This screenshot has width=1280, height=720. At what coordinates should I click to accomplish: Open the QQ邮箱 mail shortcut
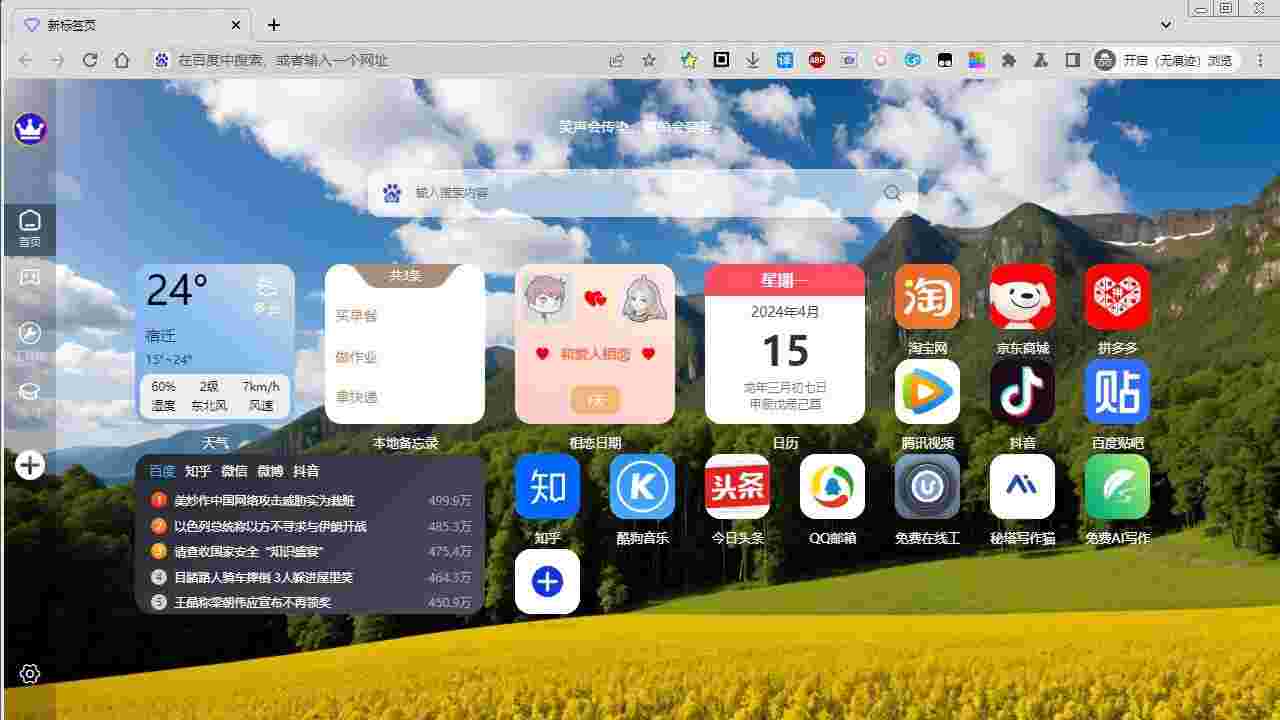[831, 486]
